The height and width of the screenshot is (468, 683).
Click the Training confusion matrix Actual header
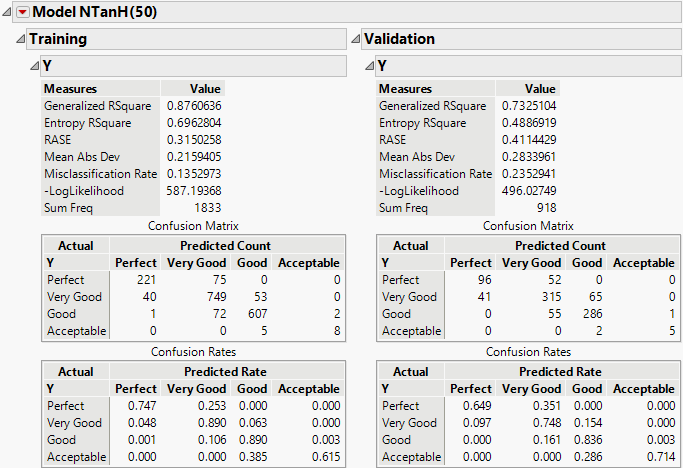76,245
